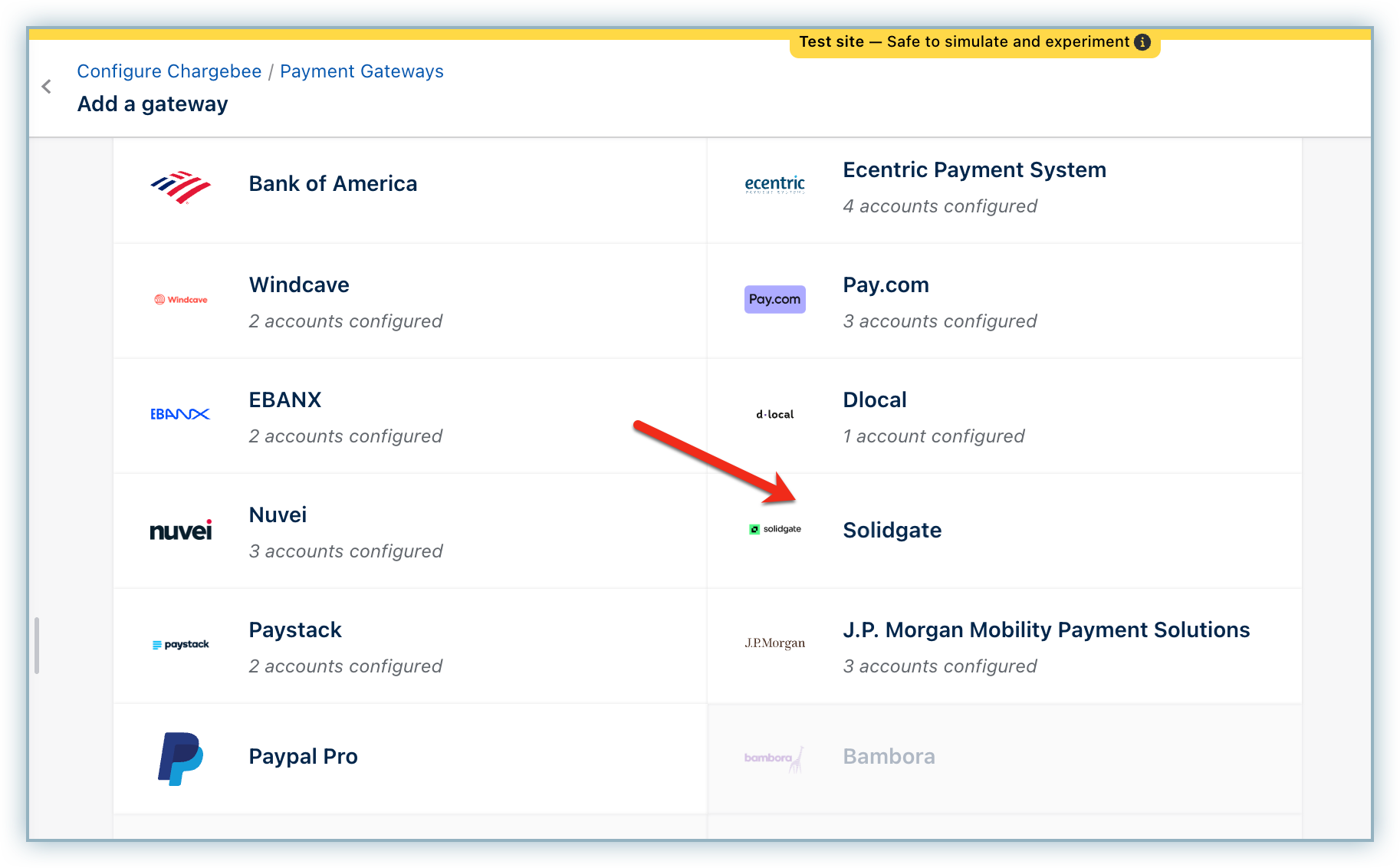Click the Windcave logo icon
1400x868 pixels.
[181, 300]
